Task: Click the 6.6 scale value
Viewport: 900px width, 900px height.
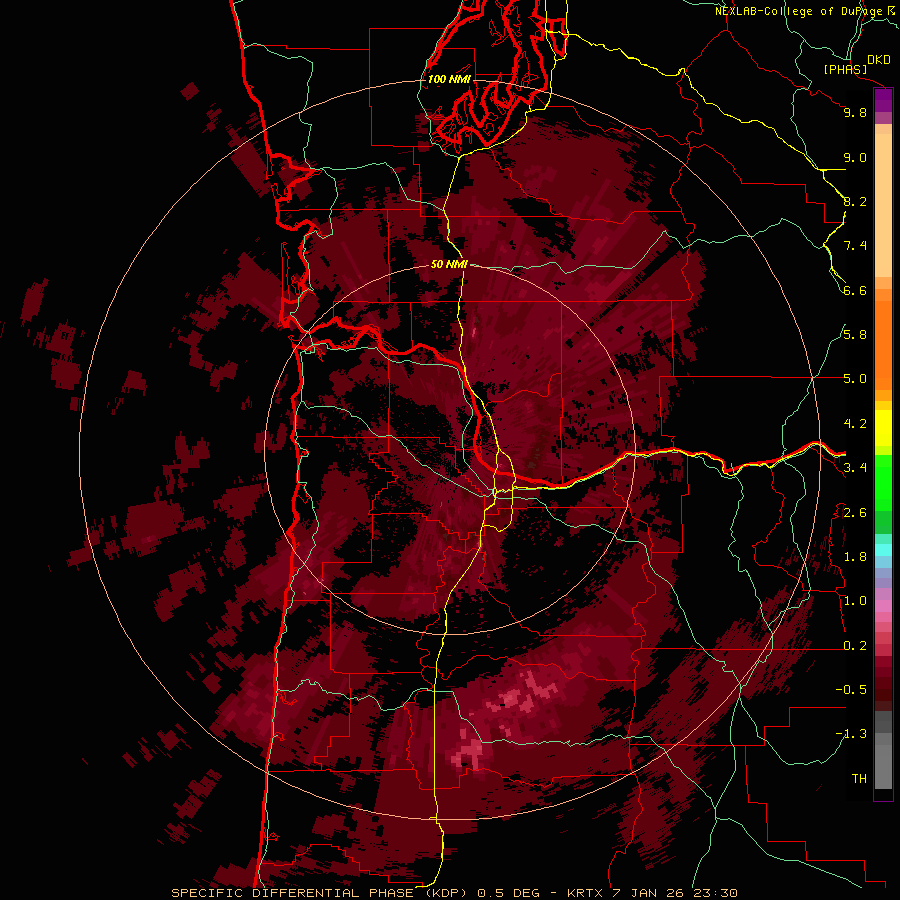Action: [x=855, y=290]
